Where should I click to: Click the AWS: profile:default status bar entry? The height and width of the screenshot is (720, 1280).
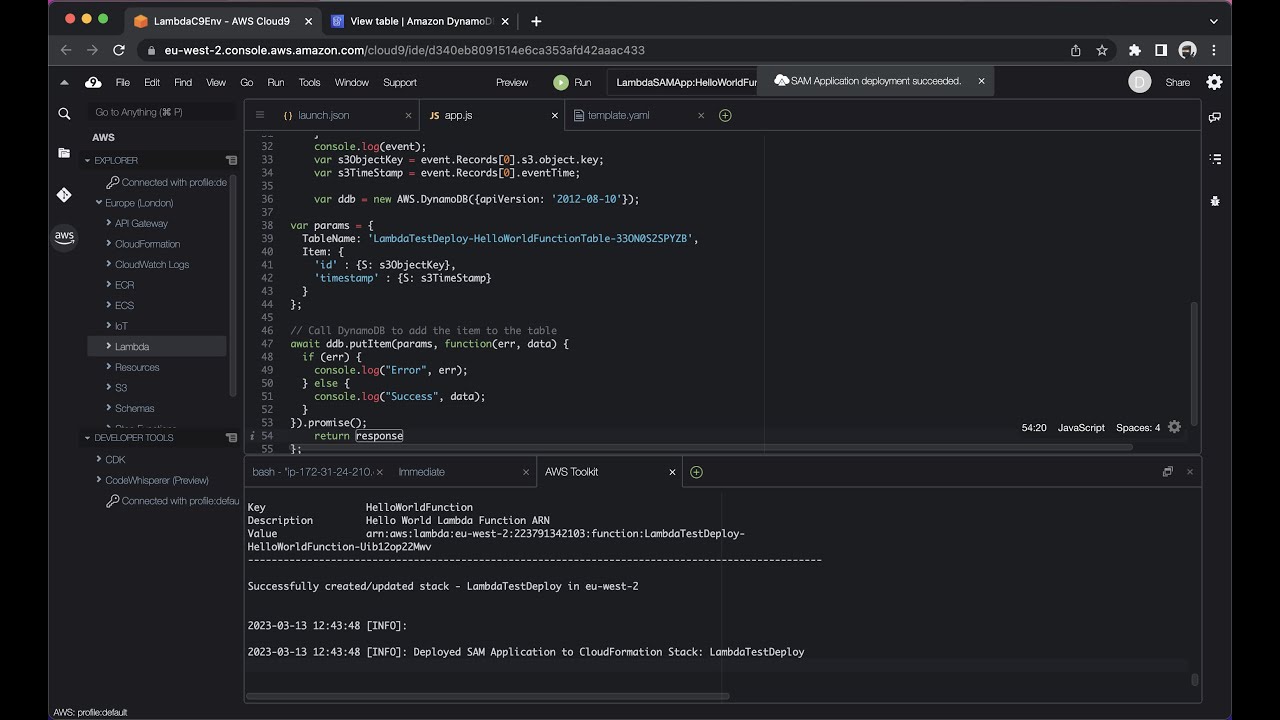pos(90,712)
